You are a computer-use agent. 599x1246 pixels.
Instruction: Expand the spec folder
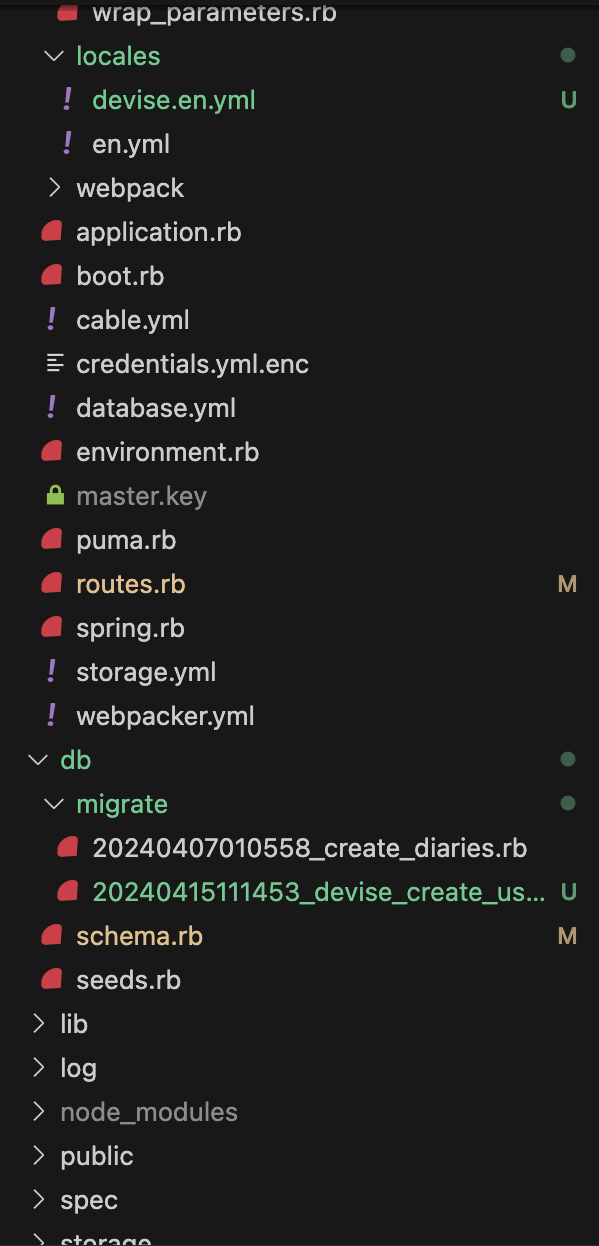[x=37, y=1199]
